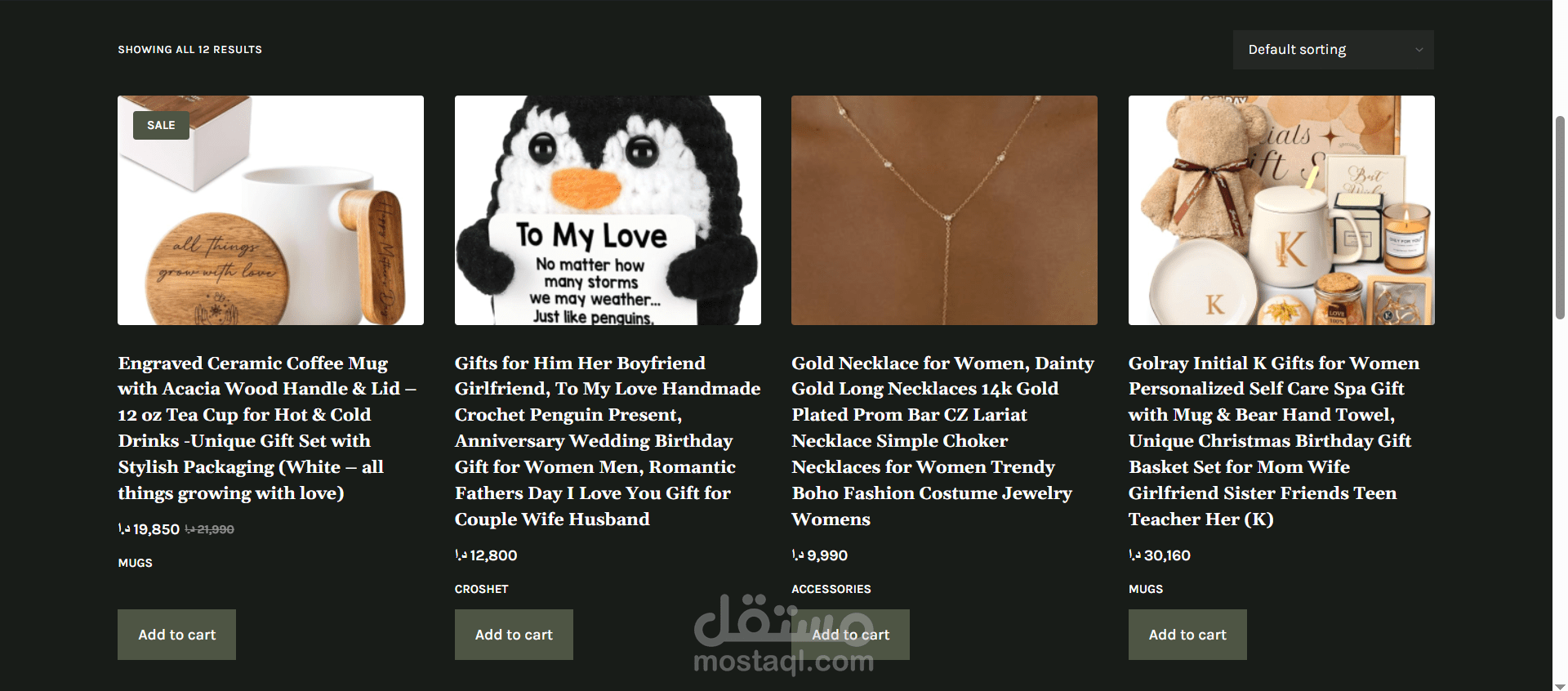Open Gifts for Him Her penguin title
The width and height of the screenshot is (1568, 691).
click(608, 441)
